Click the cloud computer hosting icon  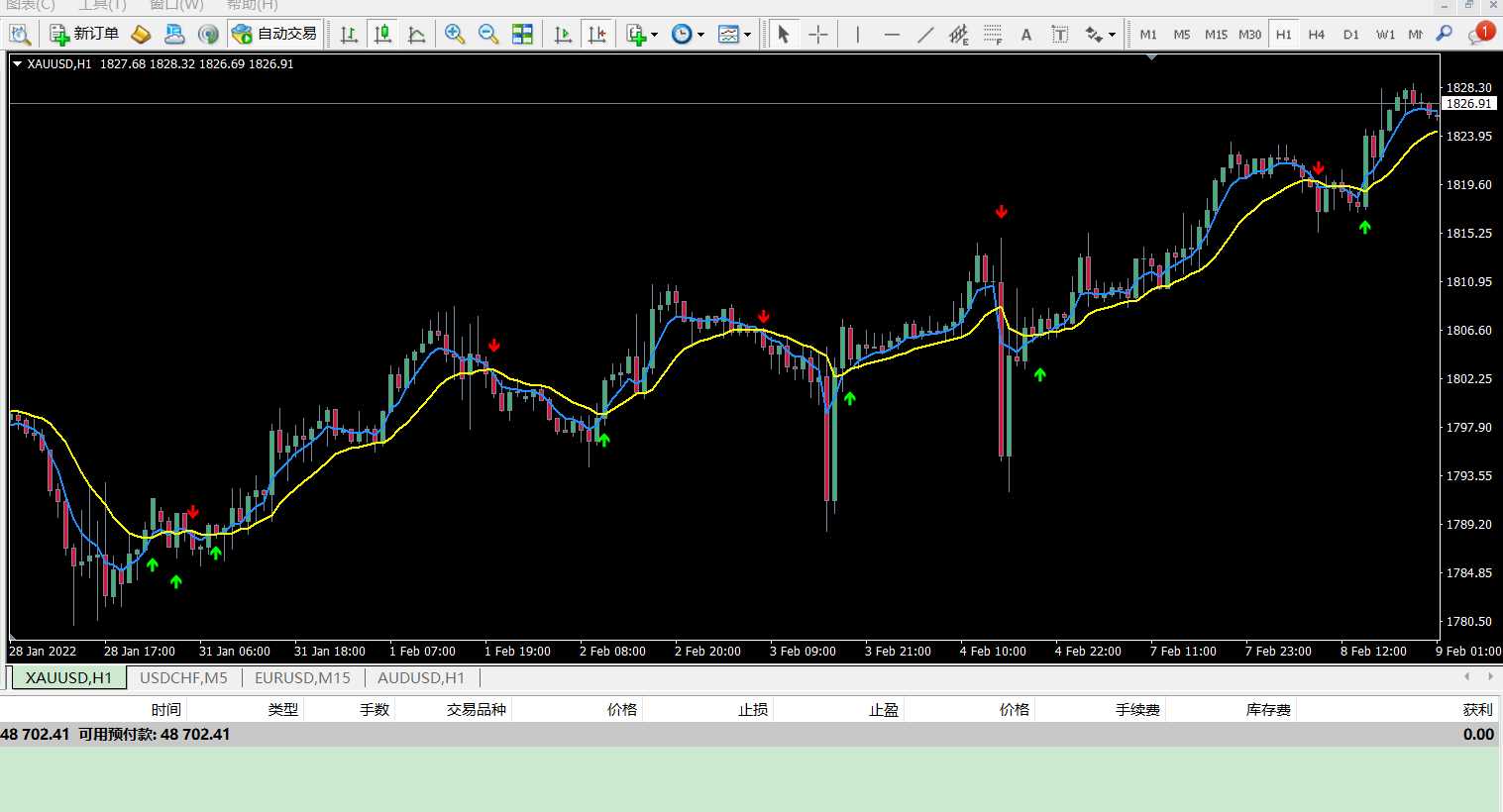point(174,35)
